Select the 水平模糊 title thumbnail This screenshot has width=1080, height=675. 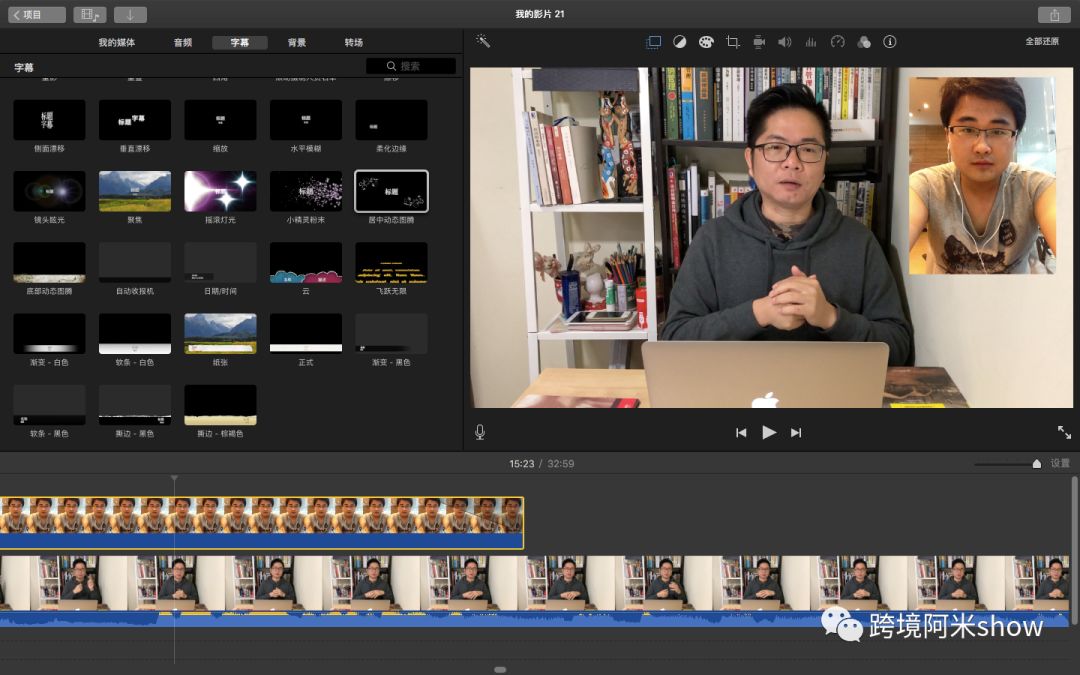click(306, 120)
